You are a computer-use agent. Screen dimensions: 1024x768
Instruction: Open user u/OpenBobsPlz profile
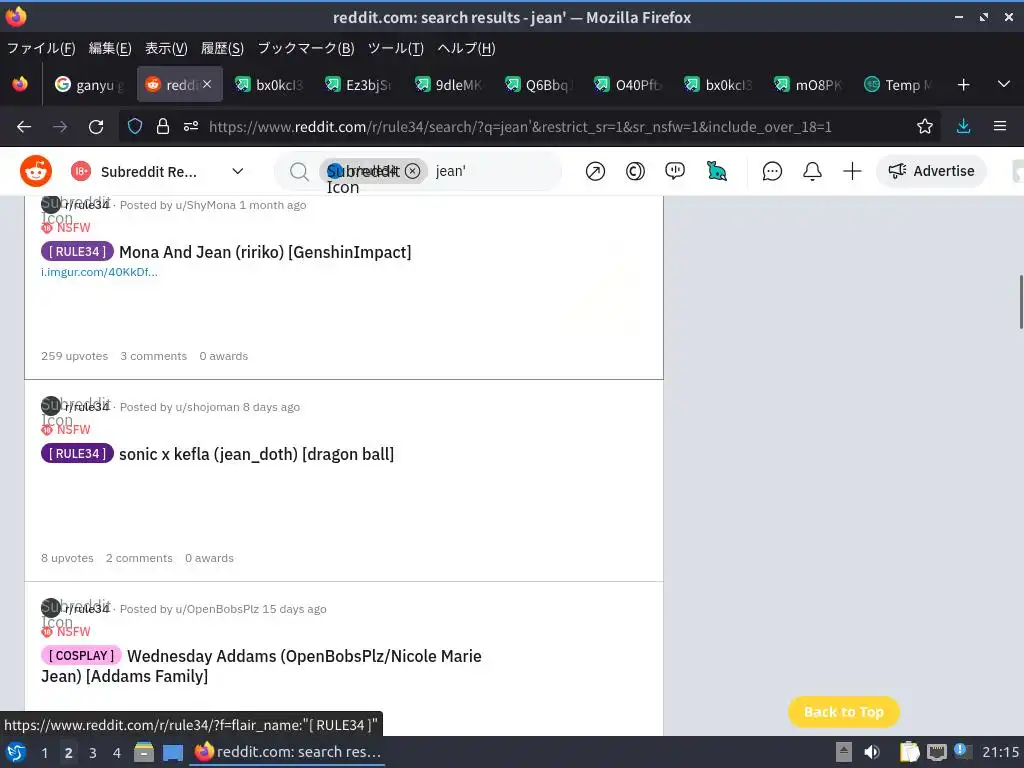point(217,609)
